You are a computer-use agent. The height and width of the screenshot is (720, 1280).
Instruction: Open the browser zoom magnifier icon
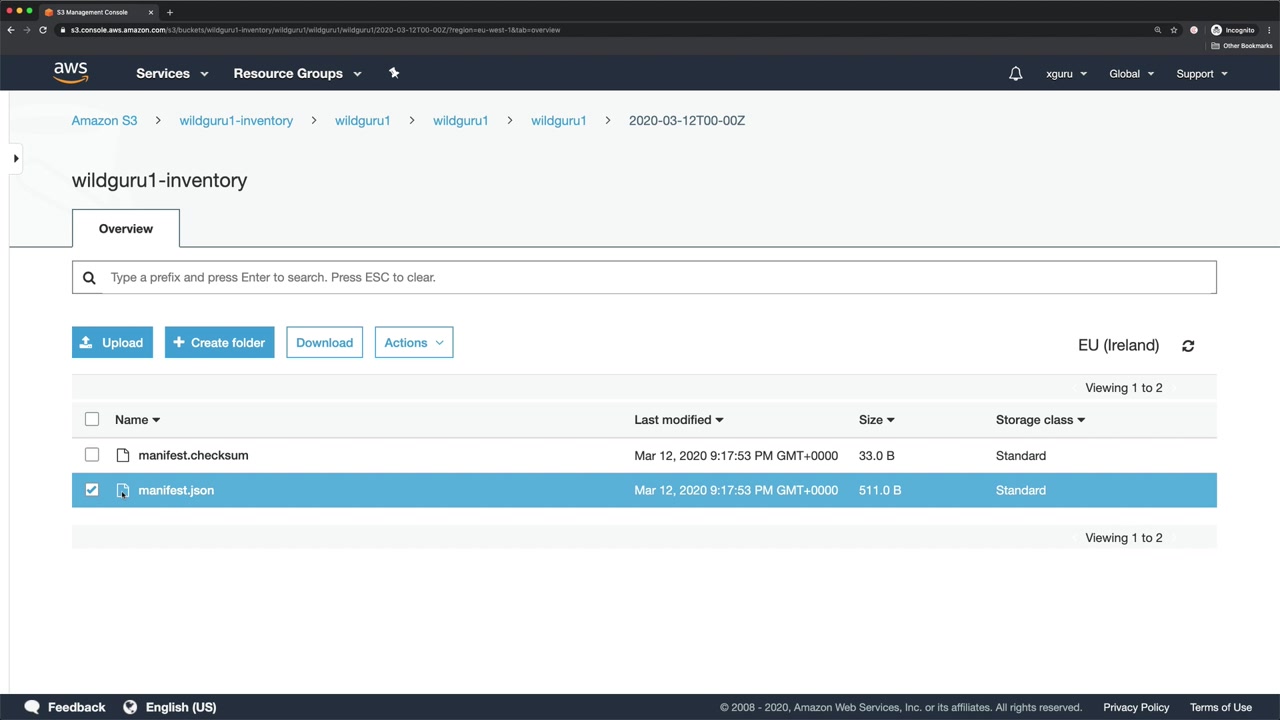coord(1158,30)
